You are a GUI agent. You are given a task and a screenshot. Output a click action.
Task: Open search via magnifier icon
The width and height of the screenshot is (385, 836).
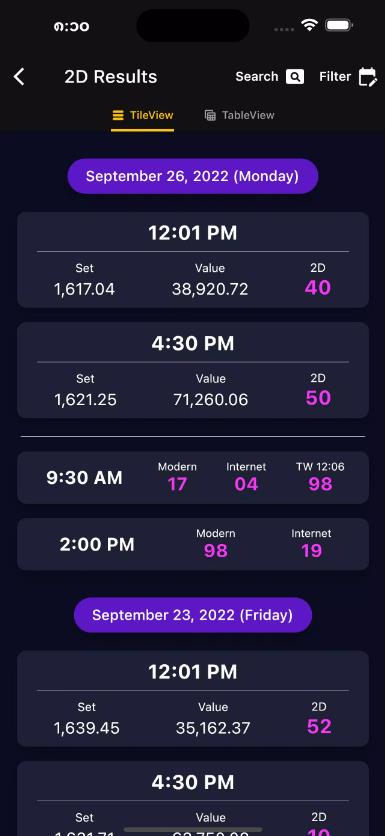(x=294, y=77)
